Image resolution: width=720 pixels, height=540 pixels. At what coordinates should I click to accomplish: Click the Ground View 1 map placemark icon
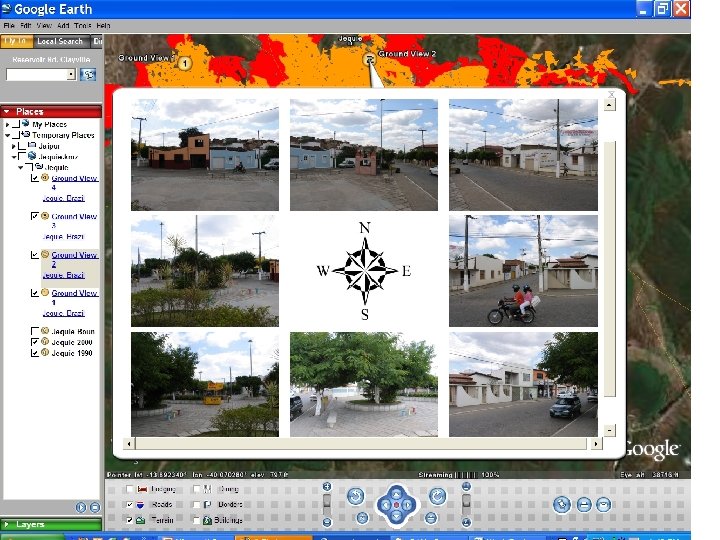pyautogui.click(x=185, y=63)
